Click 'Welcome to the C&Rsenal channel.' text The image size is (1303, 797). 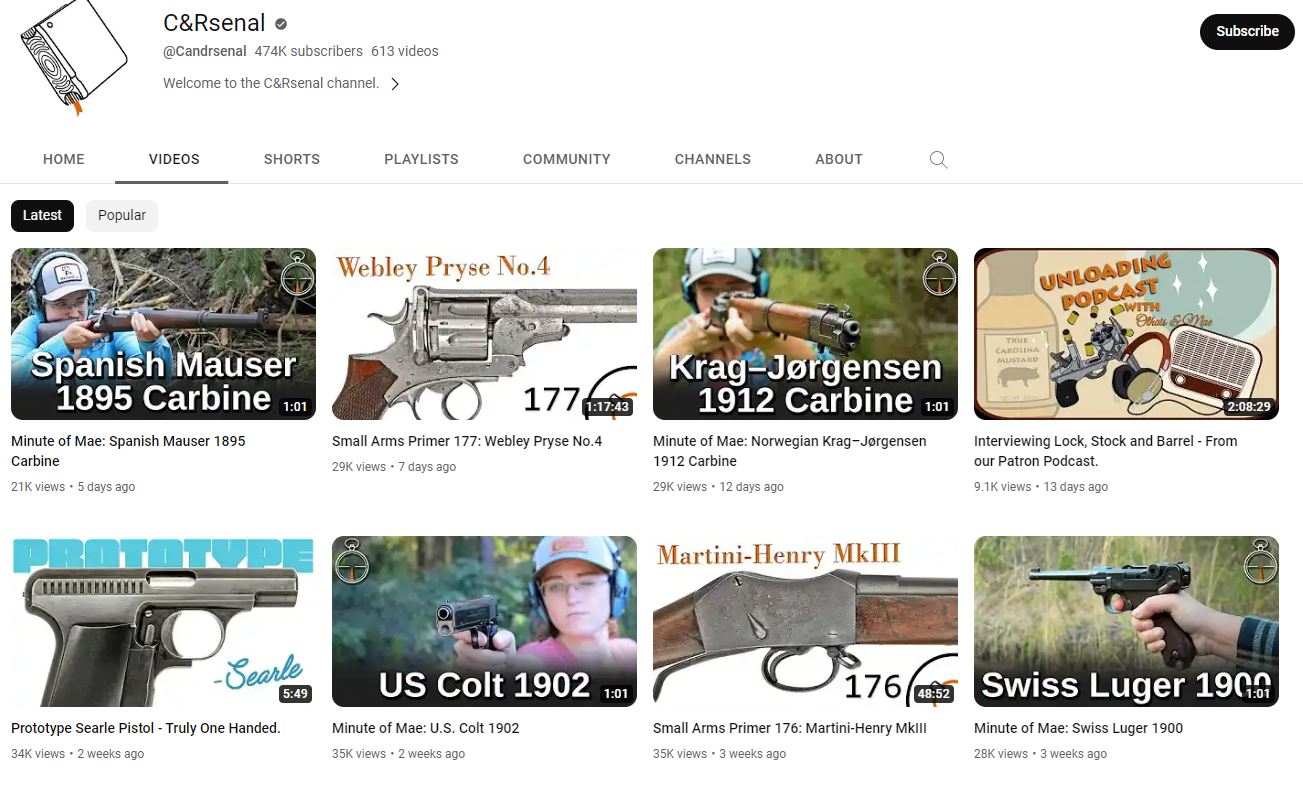[x=271, y=84]
